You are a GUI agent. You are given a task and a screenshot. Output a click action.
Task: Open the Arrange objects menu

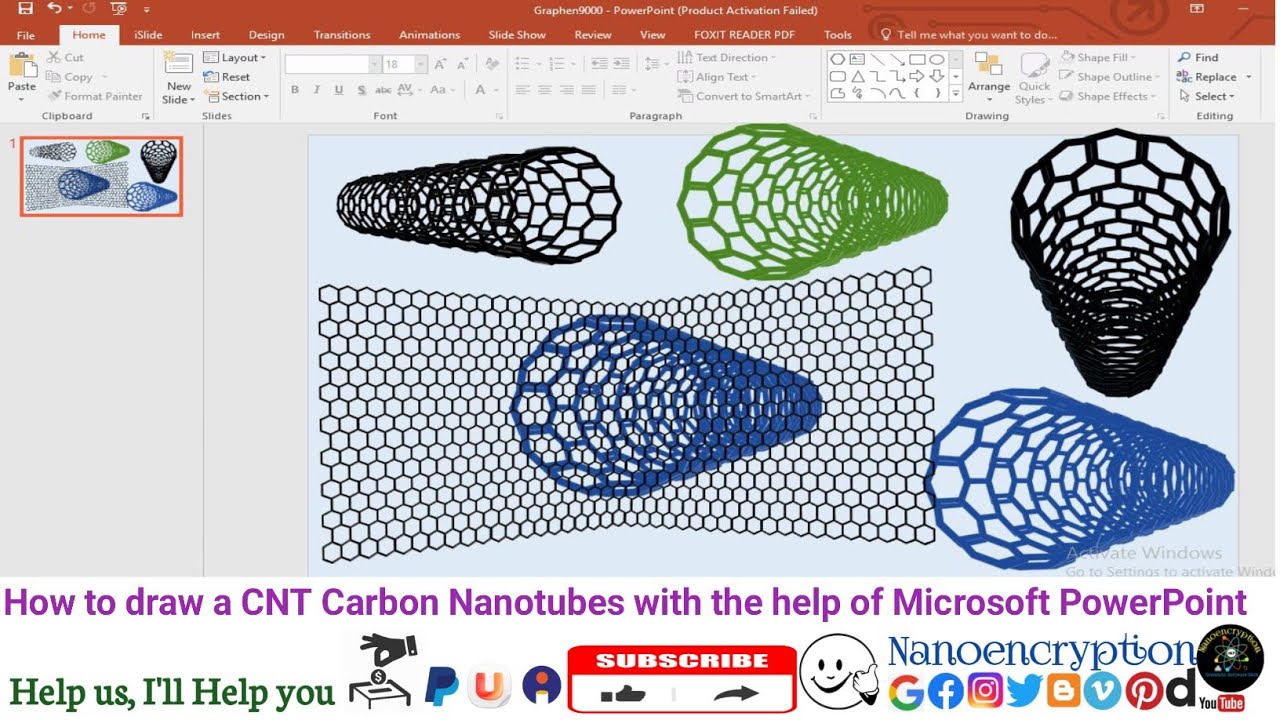pyautogui.click(x=989, y=78)
